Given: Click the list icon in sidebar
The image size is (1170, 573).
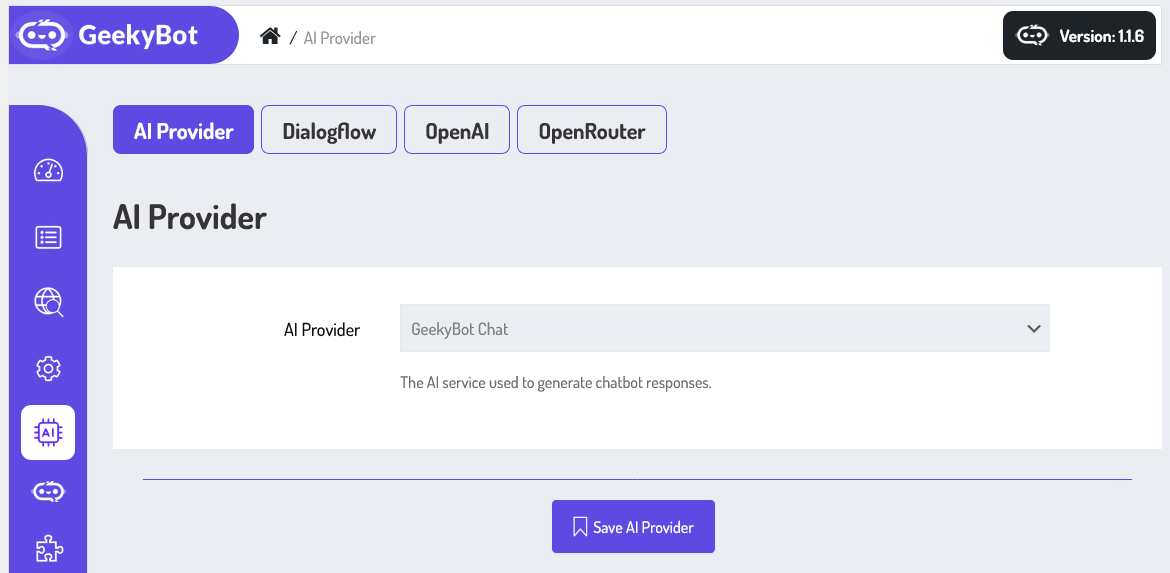Looking at the screenshot, I should point(49,238).
